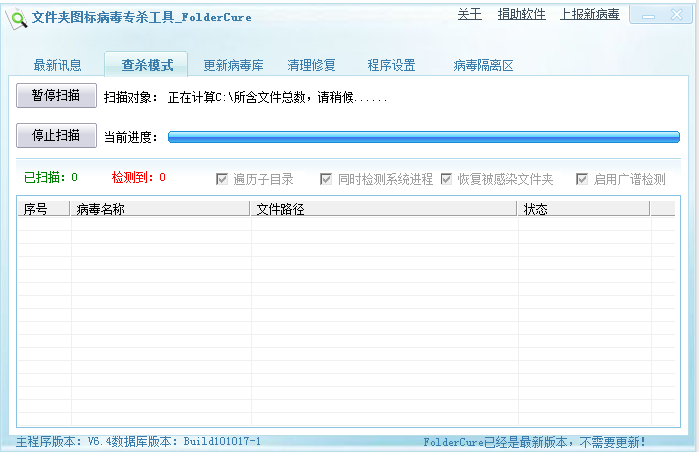
Task: Click the 捐助软件 link
Action: coord(522,14)
